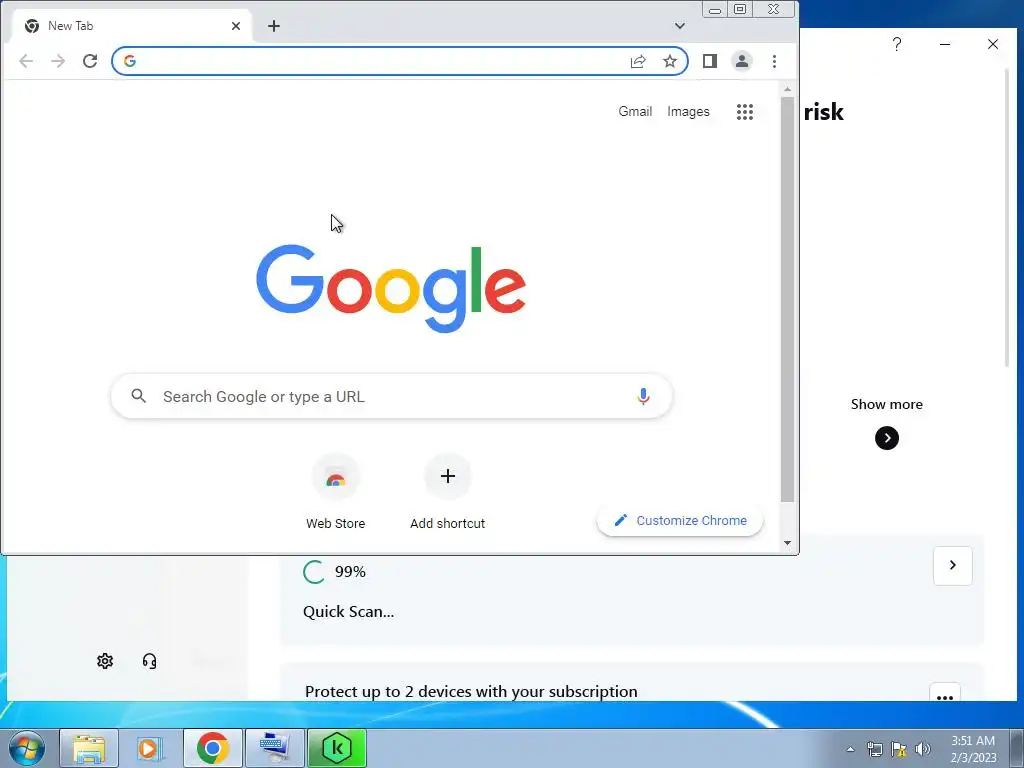1024x768 pixels.
Task: Close the New Tab tab
Action: click(x=236, y=26)
